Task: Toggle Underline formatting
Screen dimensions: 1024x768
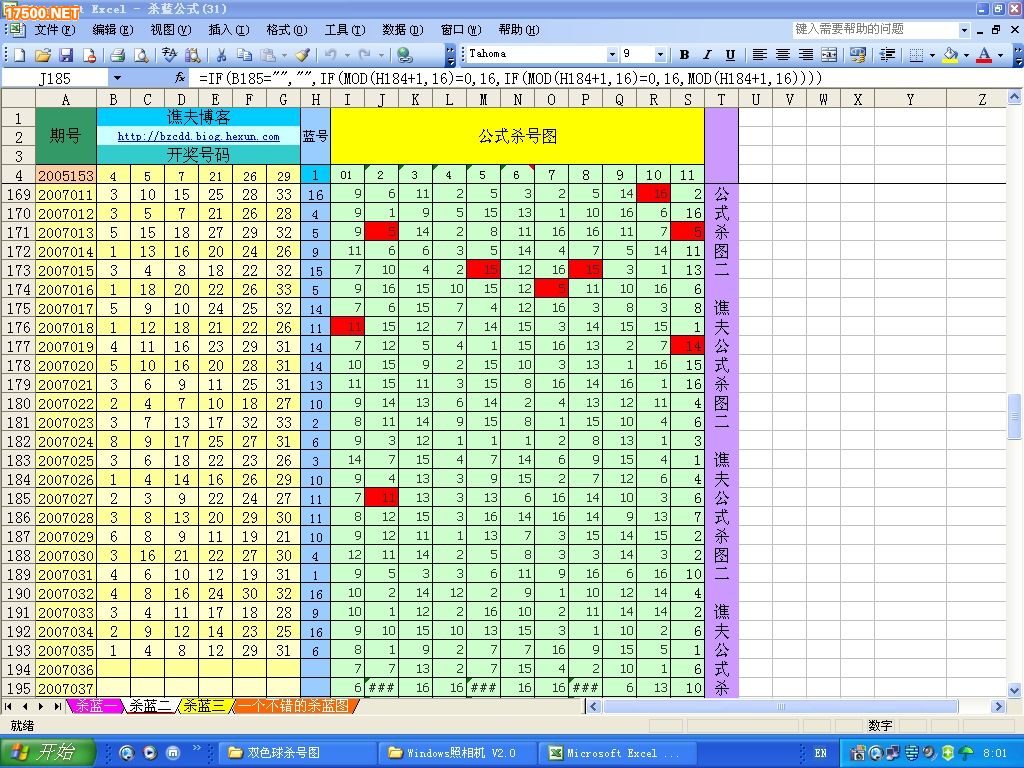Action: pos(730,55)
